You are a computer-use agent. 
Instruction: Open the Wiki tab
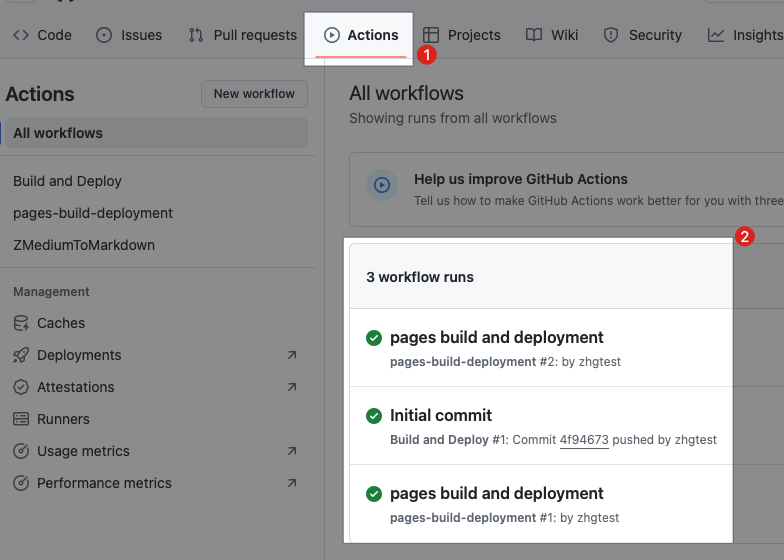[552, 35]
